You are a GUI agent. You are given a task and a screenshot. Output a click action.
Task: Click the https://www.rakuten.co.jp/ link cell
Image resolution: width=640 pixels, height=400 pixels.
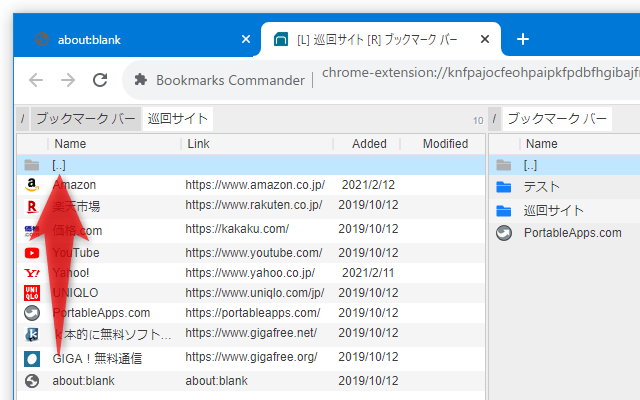(x=254, y=205)
